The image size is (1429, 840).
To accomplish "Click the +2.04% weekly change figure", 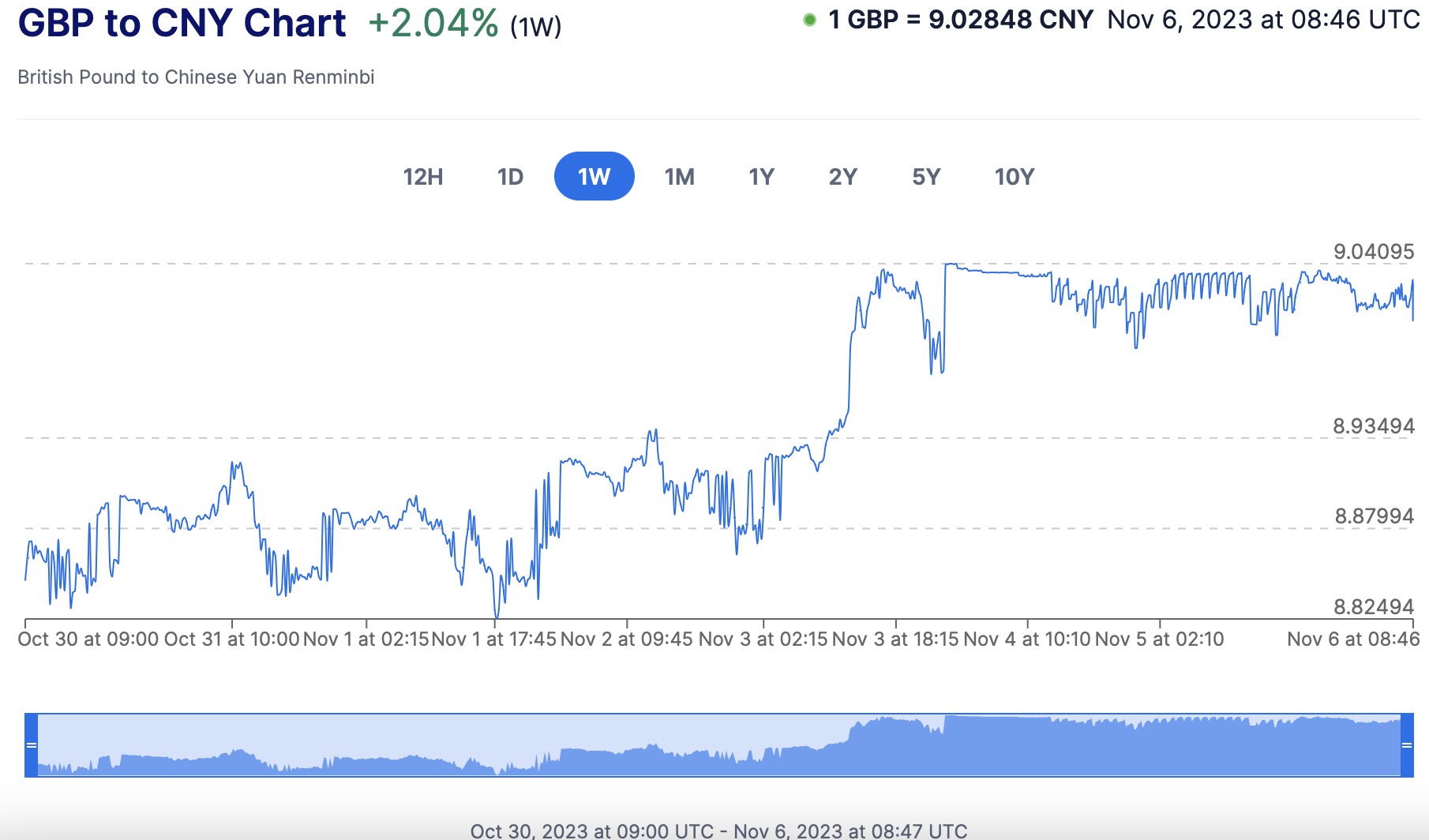I will 433,24.
